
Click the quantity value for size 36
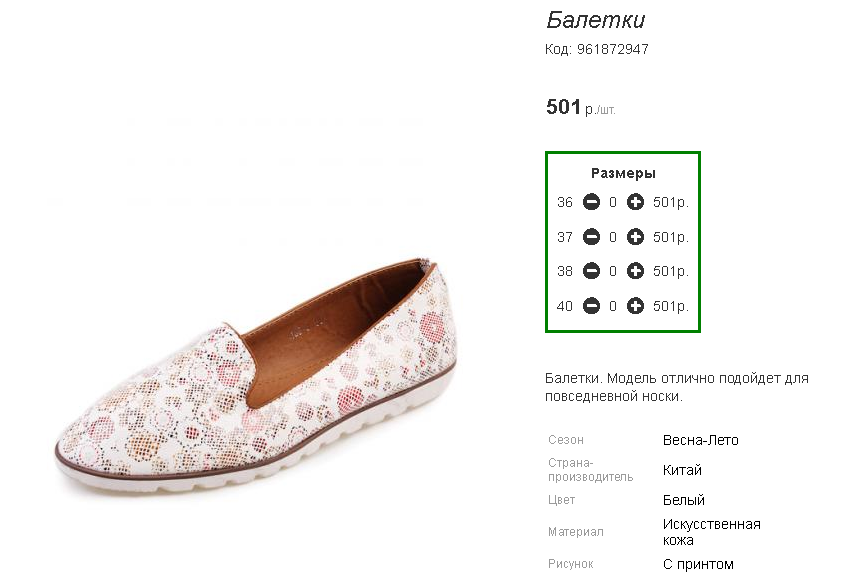click(x=613, y=203)
